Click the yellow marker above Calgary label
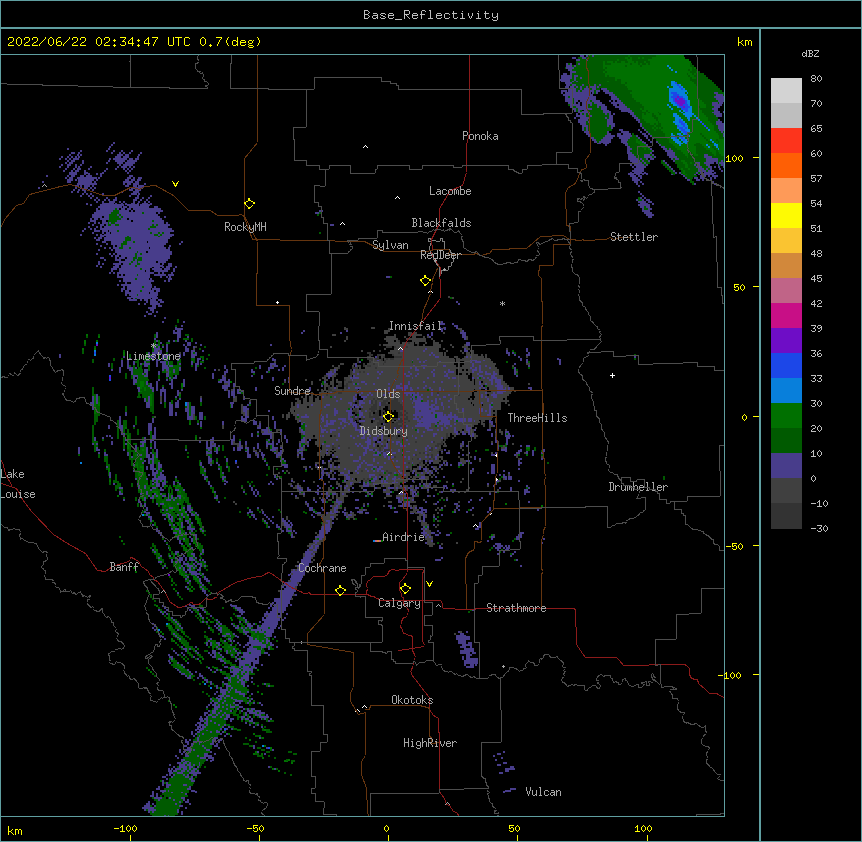 pyautogui.click(x=405, y=589)
